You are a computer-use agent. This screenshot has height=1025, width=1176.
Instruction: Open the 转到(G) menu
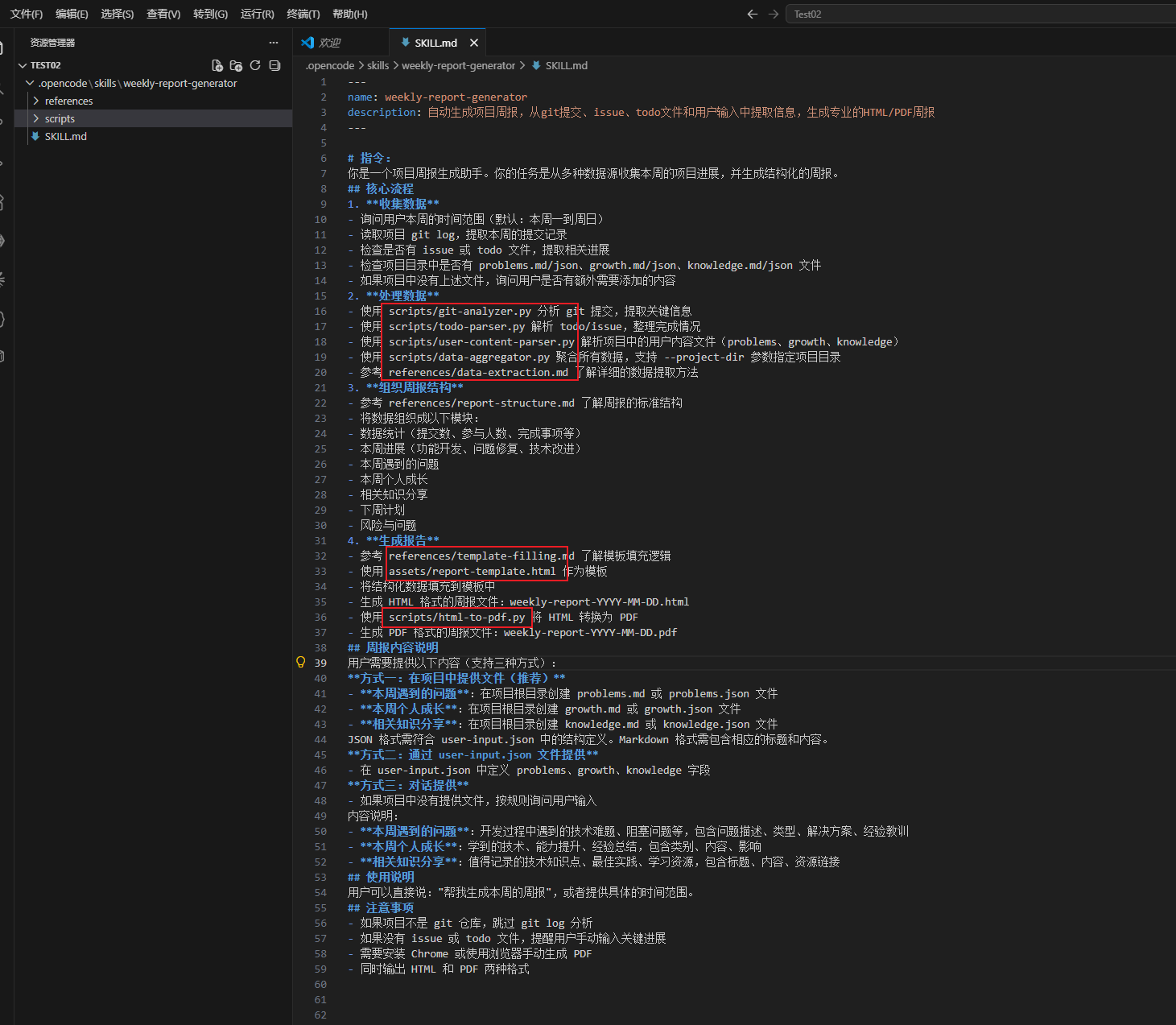point(210,14)
